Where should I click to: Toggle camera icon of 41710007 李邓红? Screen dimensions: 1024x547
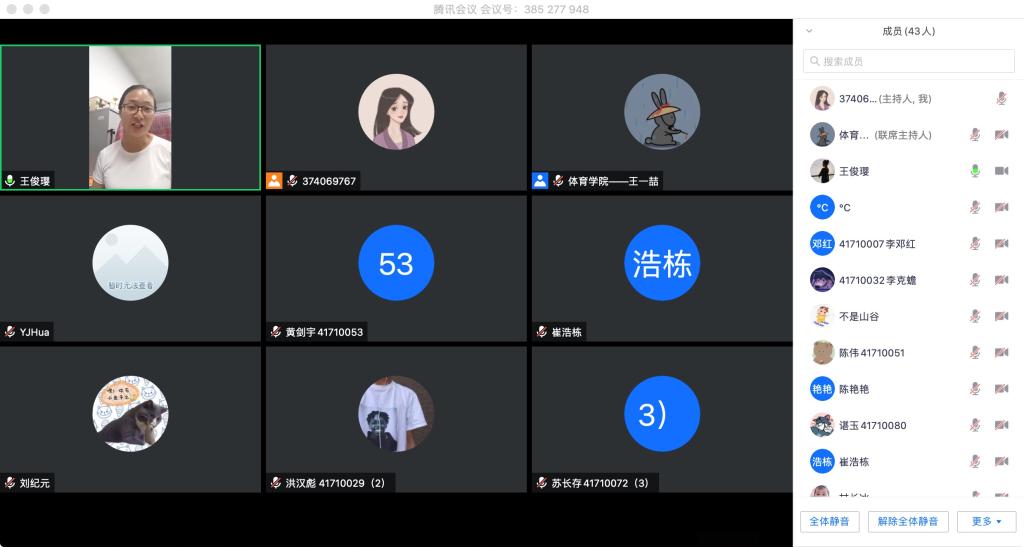1001,243
